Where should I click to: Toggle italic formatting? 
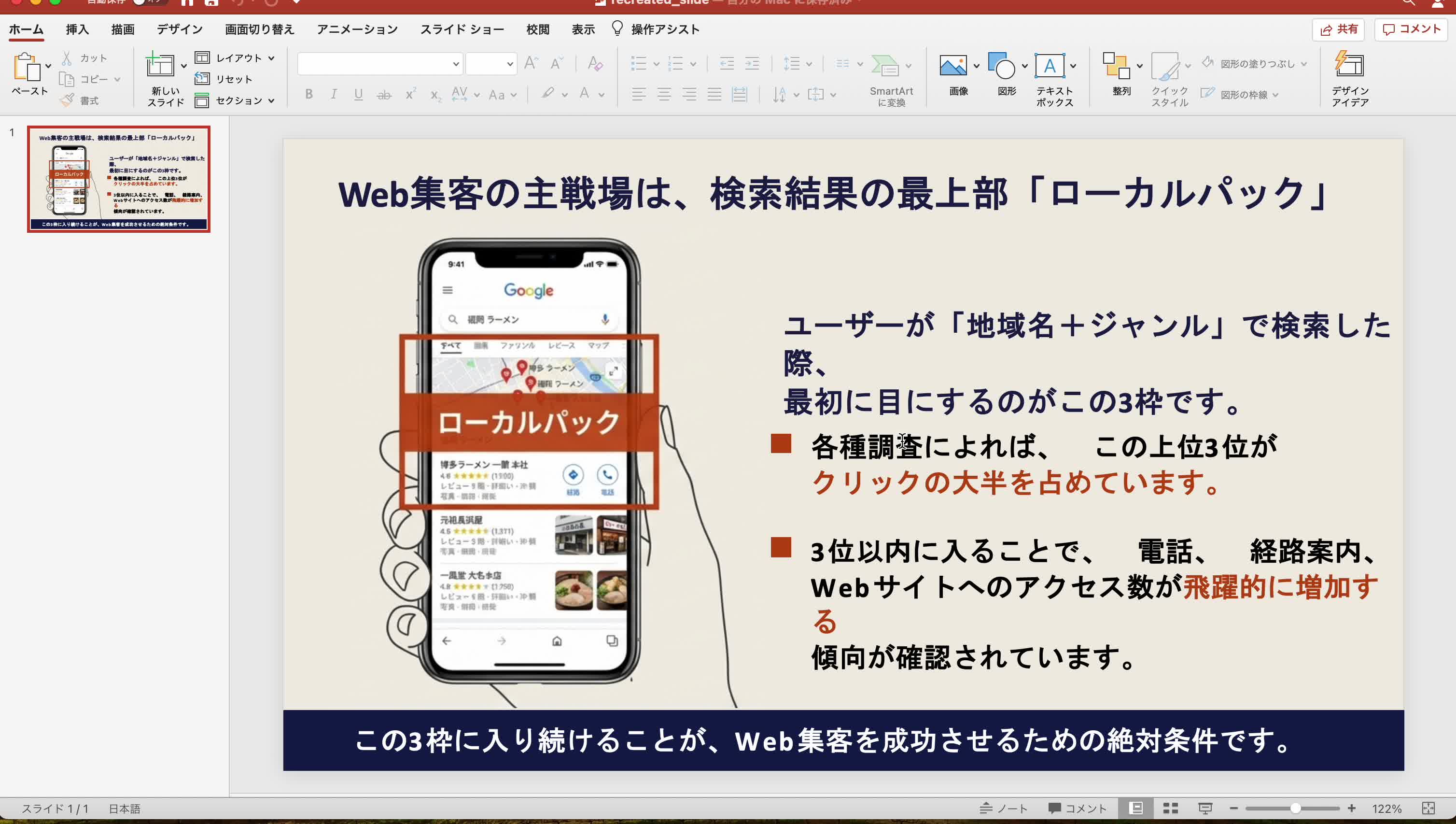click(x=334, y=94)
